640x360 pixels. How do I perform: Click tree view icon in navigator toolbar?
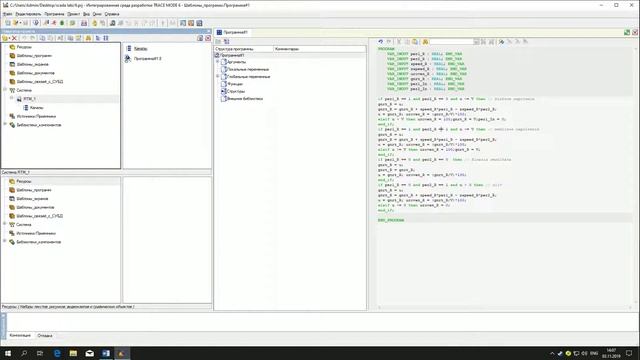point(98,38)
